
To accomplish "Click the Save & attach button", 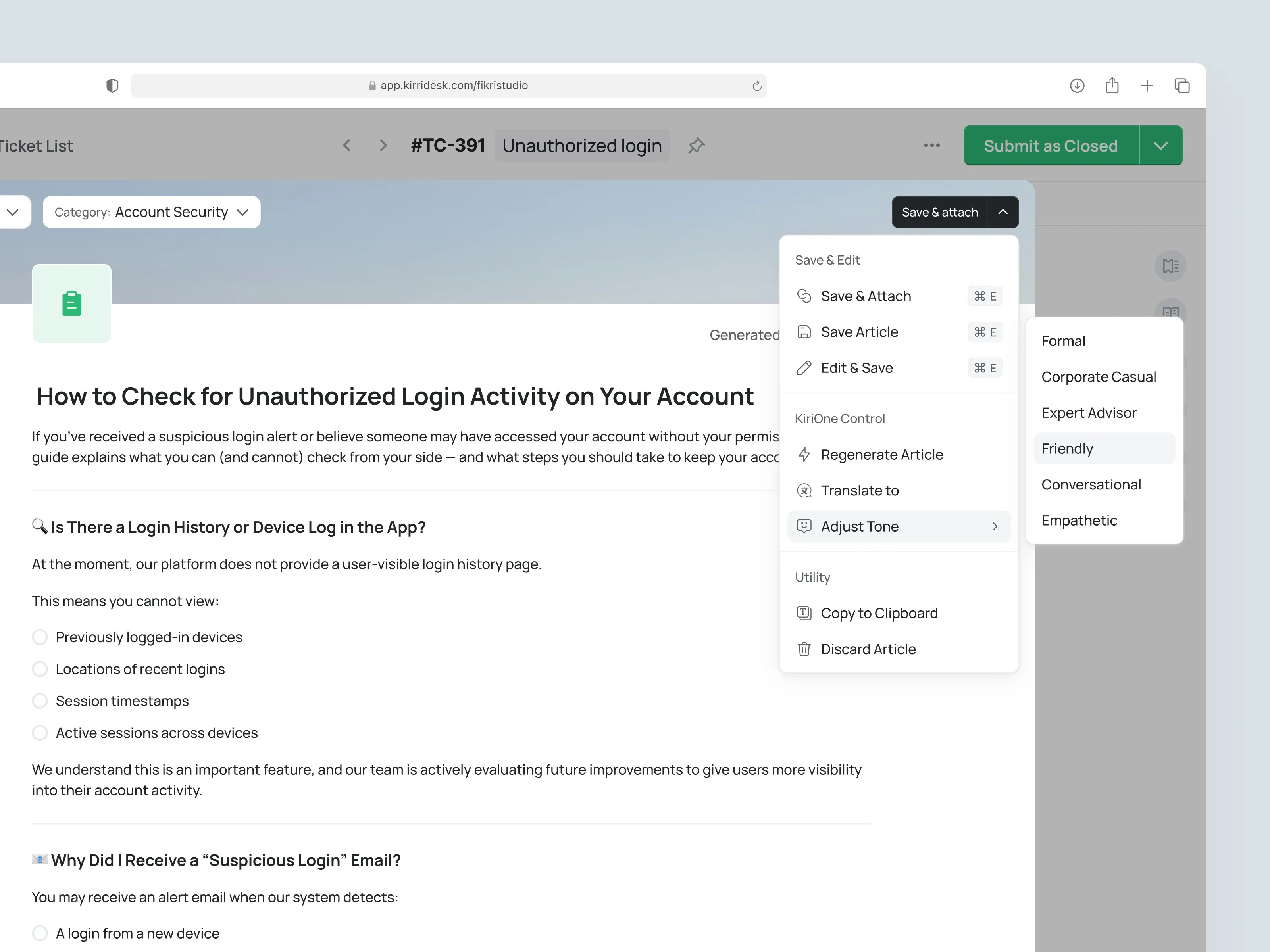I will click(x=939, y=212).
